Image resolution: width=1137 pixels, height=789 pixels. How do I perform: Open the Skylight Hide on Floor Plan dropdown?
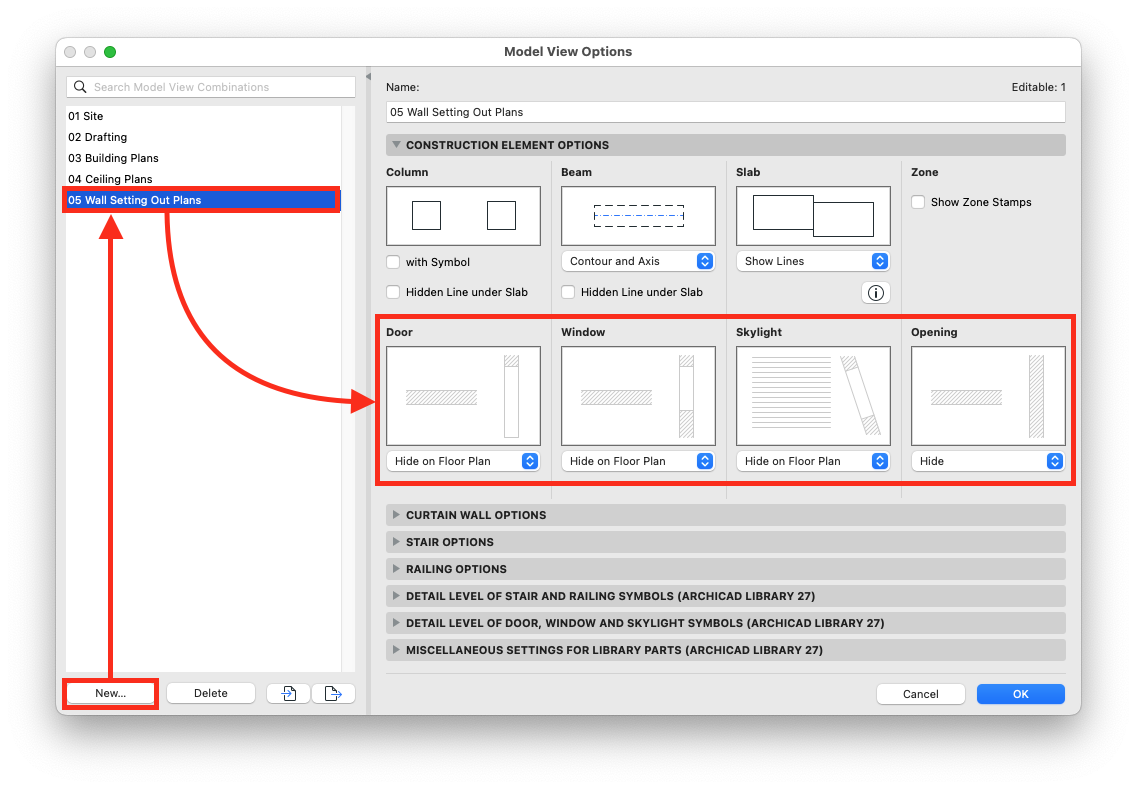813,461
